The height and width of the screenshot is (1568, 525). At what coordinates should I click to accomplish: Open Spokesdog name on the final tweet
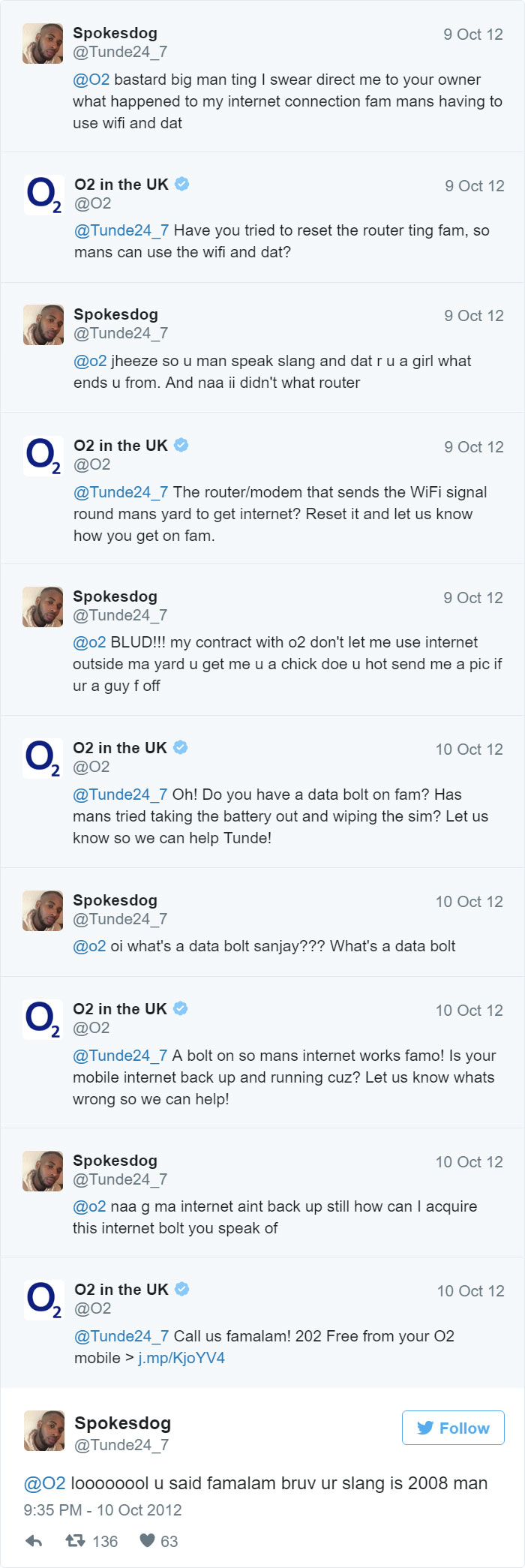click(x=123, y=1423)
